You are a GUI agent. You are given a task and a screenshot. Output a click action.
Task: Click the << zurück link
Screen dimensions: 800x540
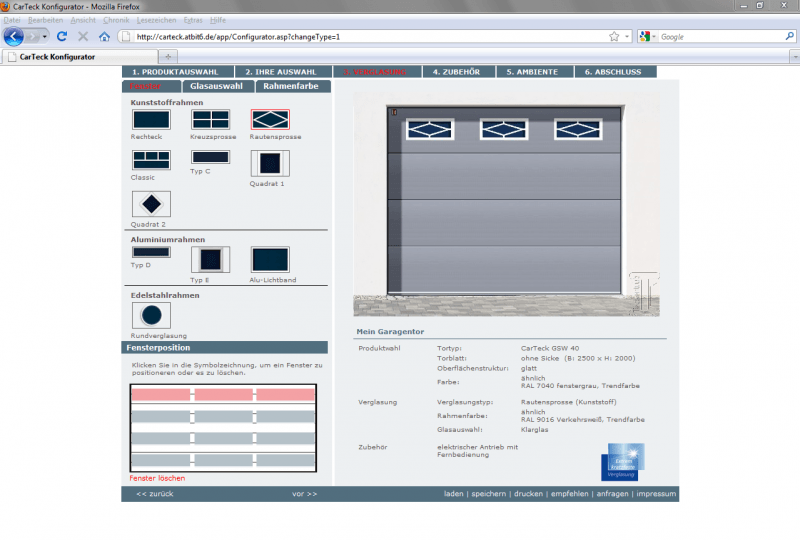155,494
